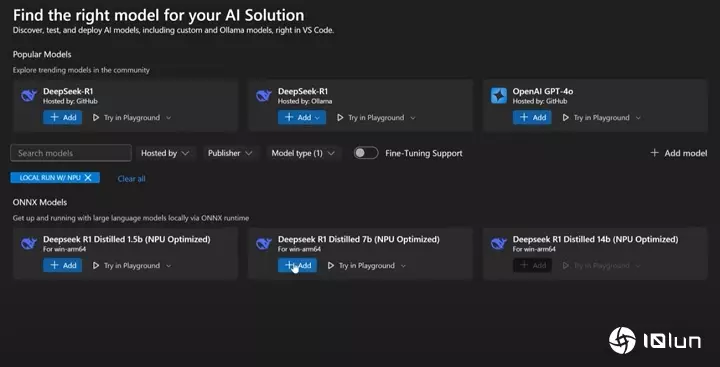Click whale icon of Deepseek R1 Distilled 1.5b
The width and height of the screenshot is (720, 367).
click(x=28, y=243)
